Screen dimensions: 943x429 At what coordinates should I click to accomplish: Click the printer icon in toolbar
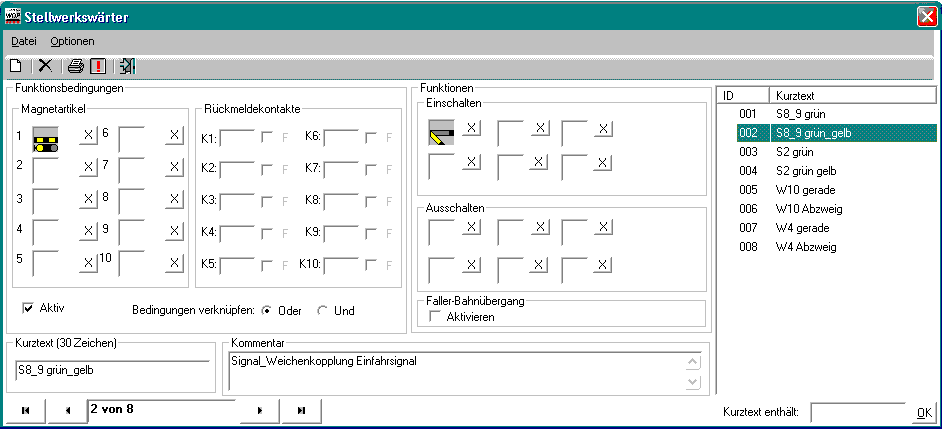[x=76, y=66]
